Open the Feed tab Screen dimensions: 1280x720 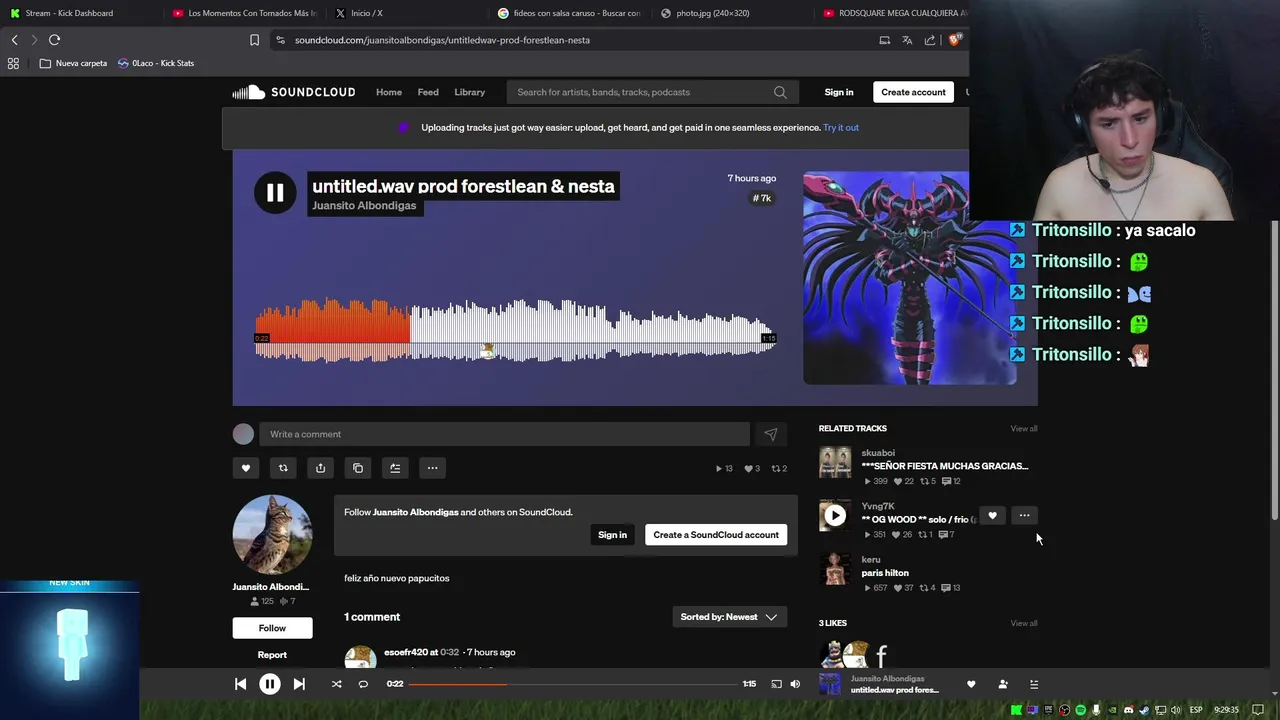click(x=428, y=92)
